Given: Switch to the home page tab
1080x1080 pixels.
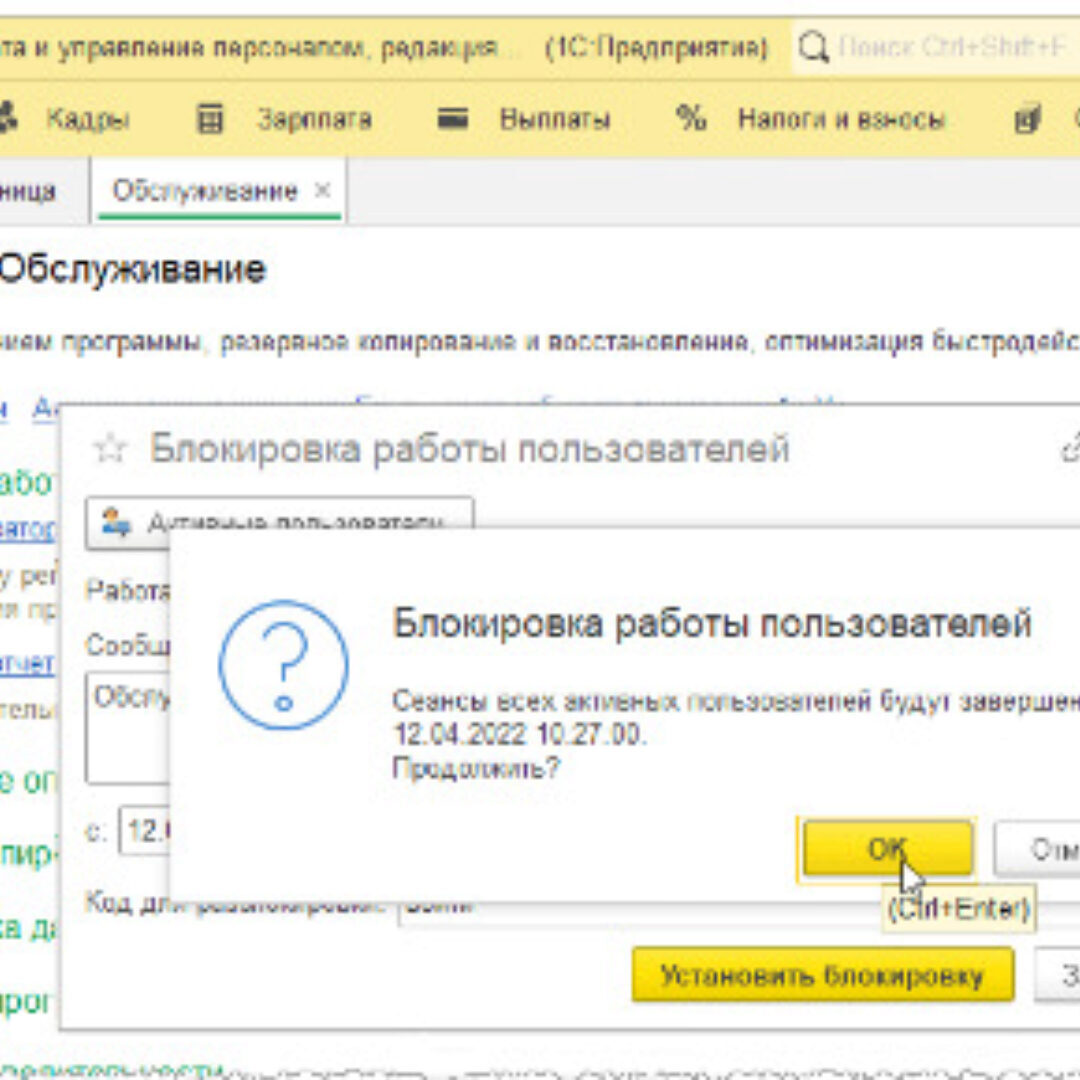Looking at the screenshot, I should coord(28,191).
